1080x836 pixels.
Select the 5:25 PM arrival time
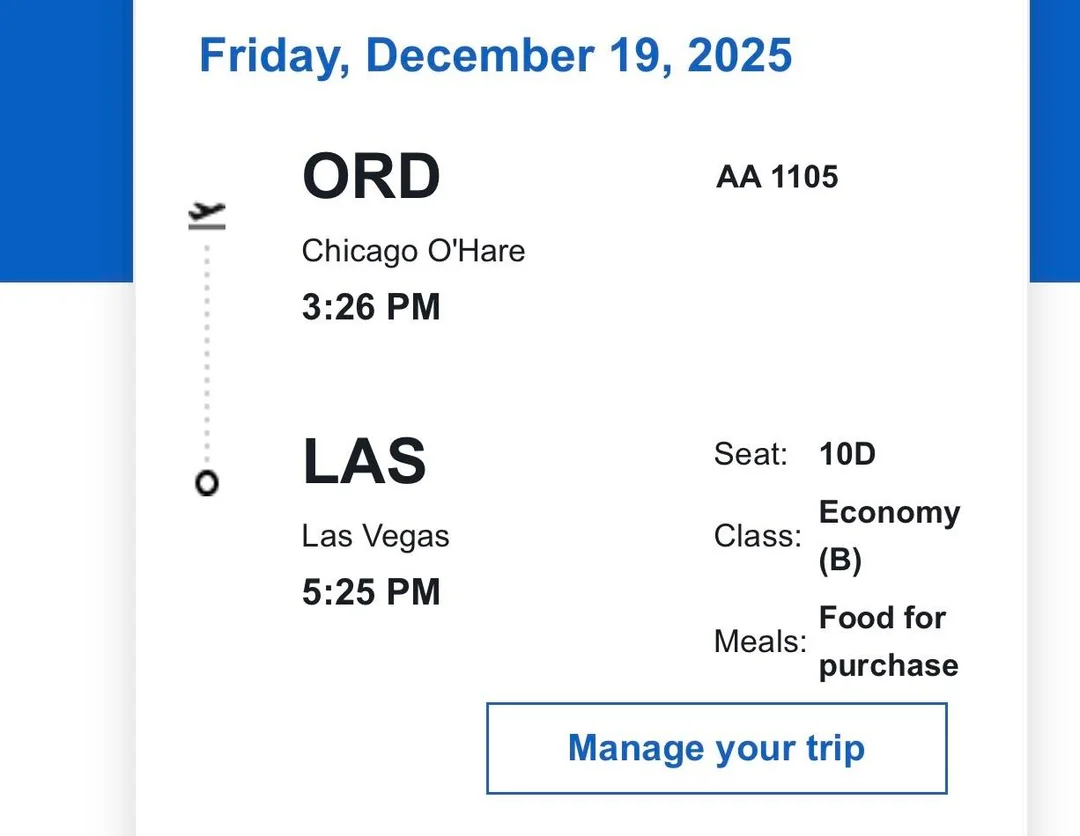(x=371, y=592)
